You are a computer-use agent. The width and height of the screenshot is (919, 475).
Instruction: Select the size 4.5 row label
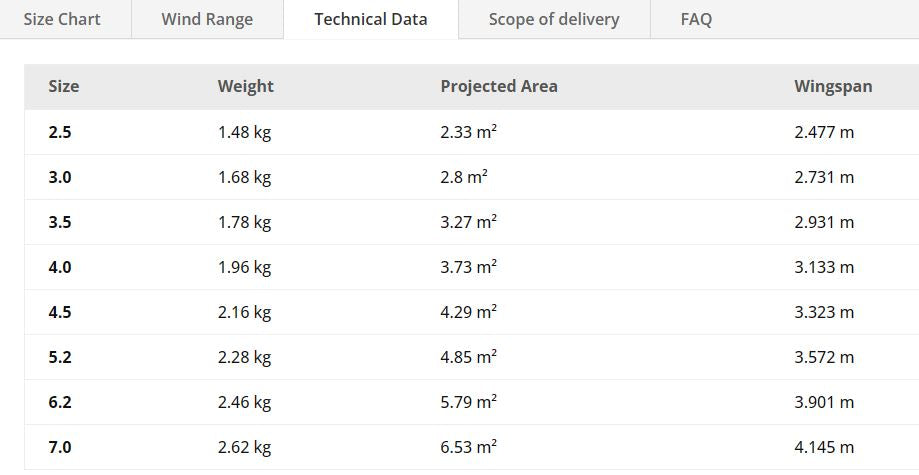click(x=60, y=312)
